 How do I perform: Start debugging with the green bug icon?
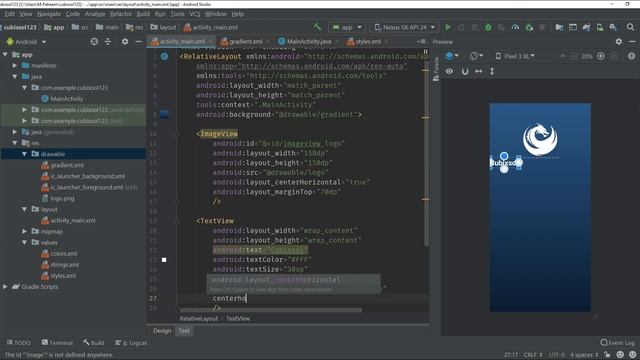coord(488,27)
